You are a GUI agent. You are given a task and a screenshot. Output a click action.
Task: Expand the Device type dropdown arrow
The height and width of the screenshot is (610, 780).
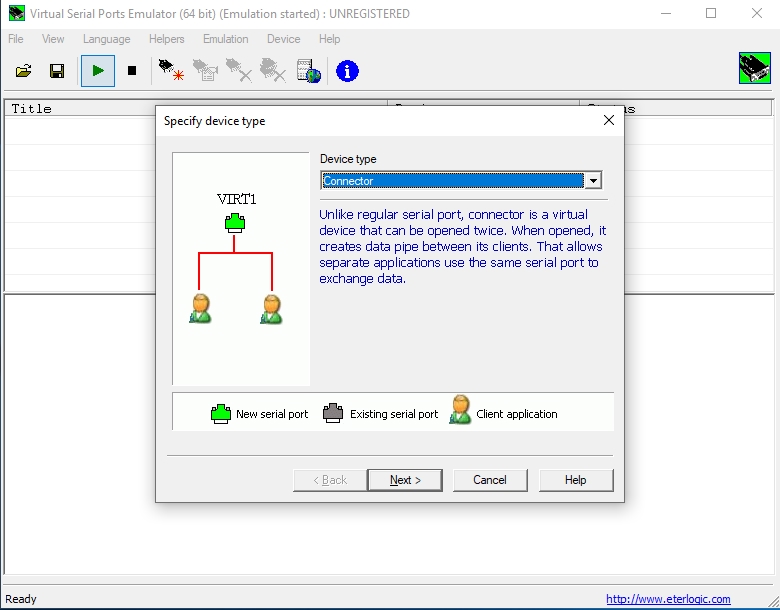coord(593,181)
